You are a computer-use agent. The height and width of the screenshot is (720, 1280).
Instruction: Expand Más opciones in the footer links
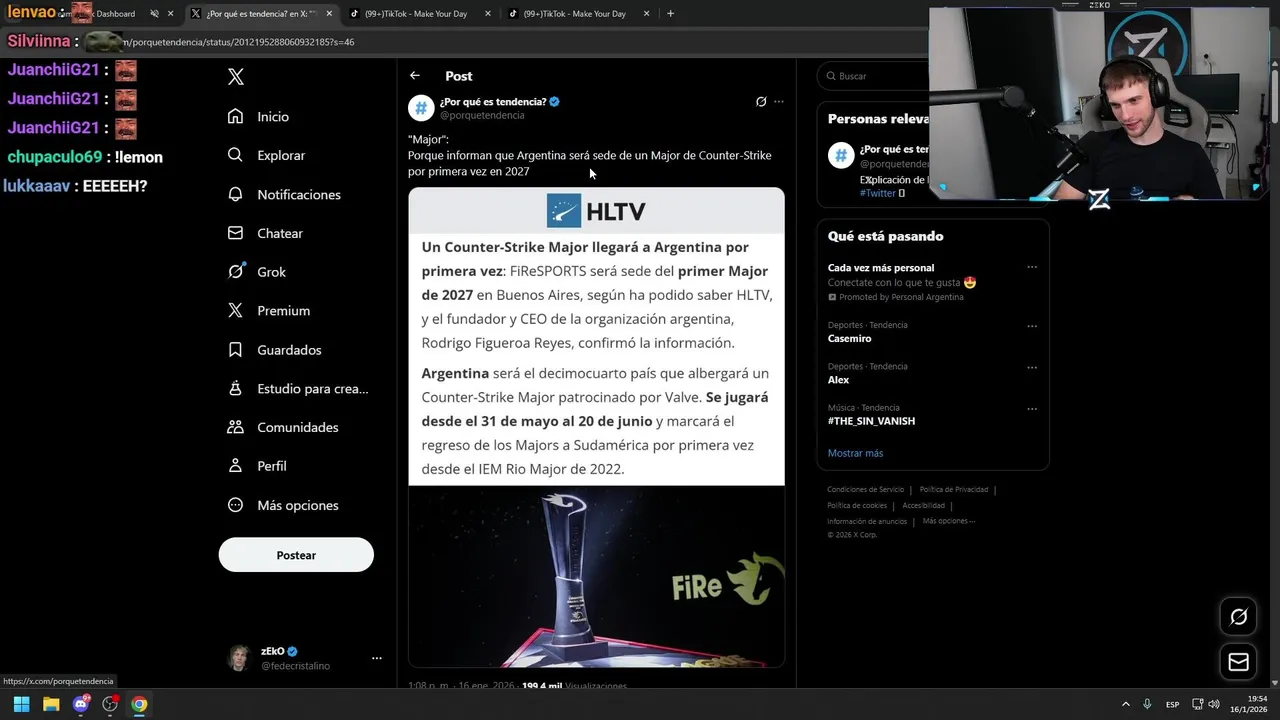click(948, 521)
